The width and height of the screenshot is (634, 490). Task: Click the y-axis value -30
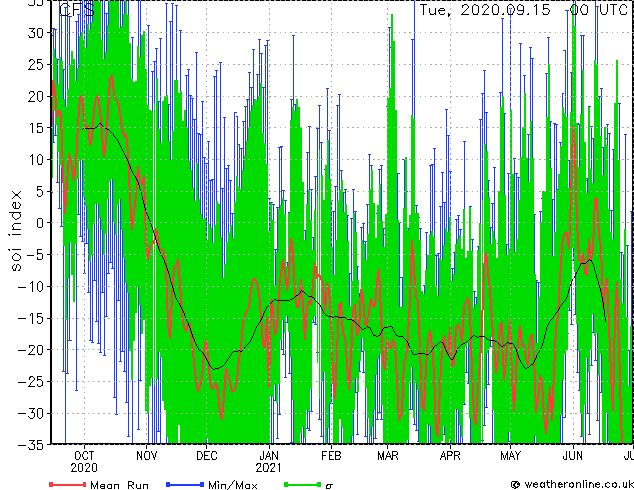tap(32, 413)
